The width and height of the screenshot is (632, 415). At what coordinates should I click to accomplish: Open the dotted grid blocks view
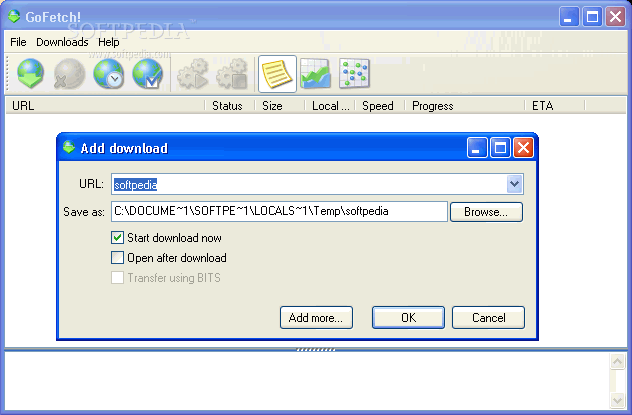354,74
